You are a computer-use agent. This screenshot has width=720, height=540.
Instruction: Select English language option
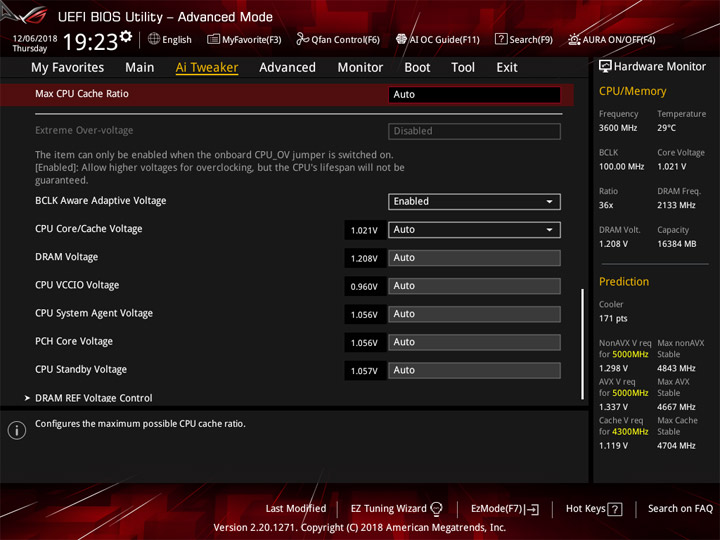point(177,40)
